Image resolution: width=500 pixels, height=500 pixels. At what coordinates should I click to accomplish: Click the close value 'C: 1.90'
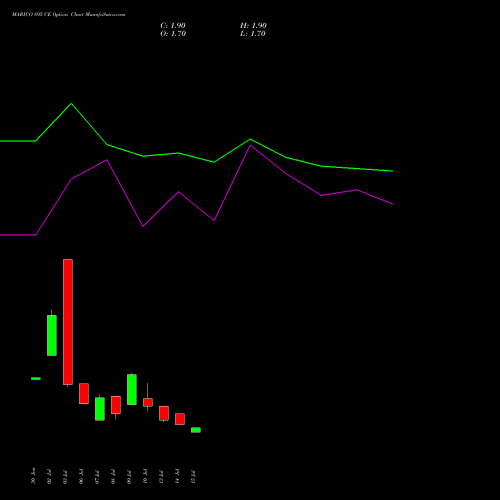point(173,26)
